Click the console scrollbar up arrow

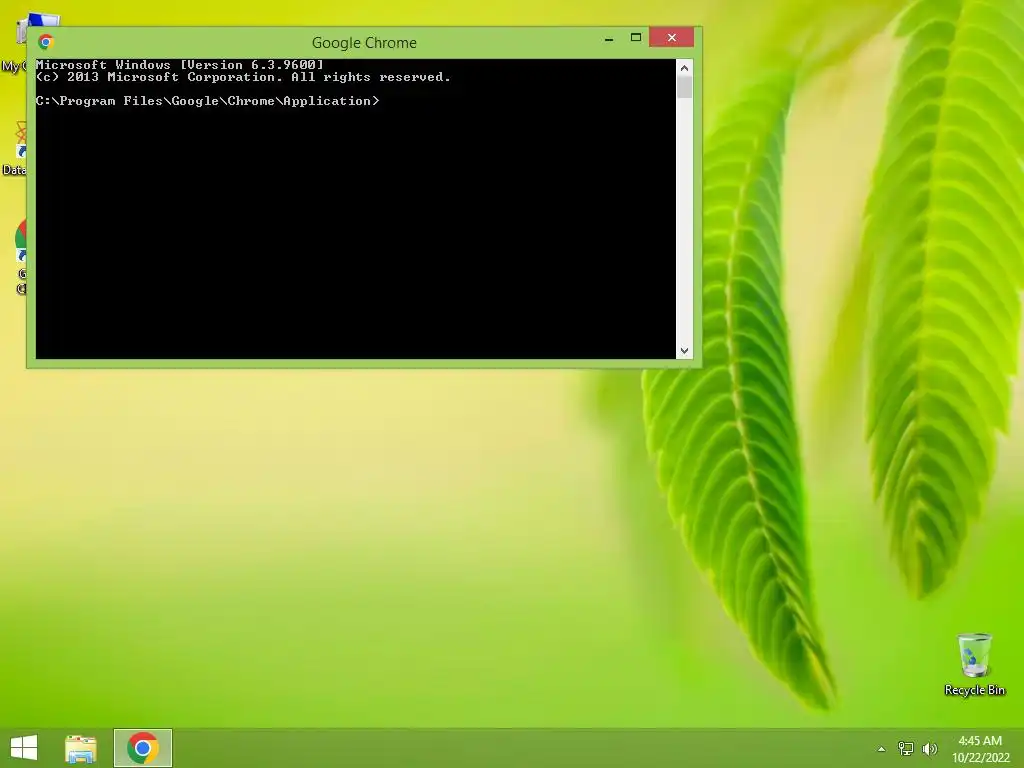coord(684,68)
